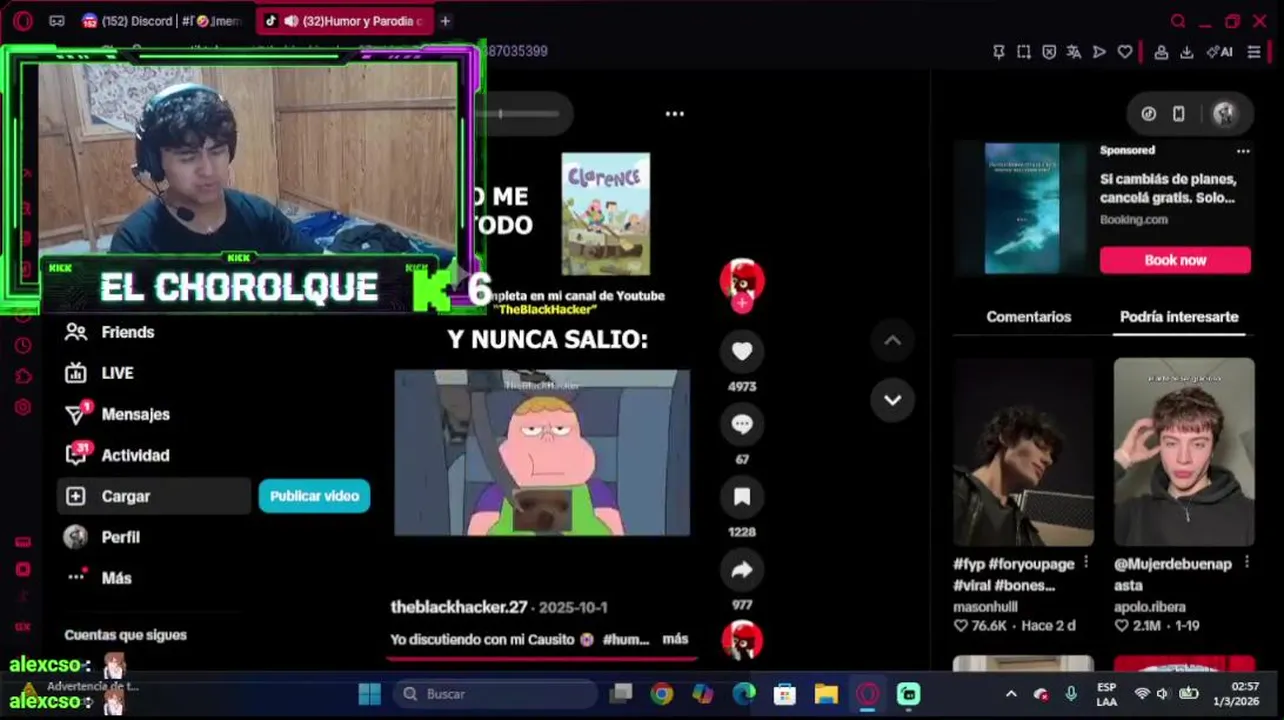Open a new browser tab with plus
The width and height of the screenshot is (1284, 720).
(x=445, y=21)
